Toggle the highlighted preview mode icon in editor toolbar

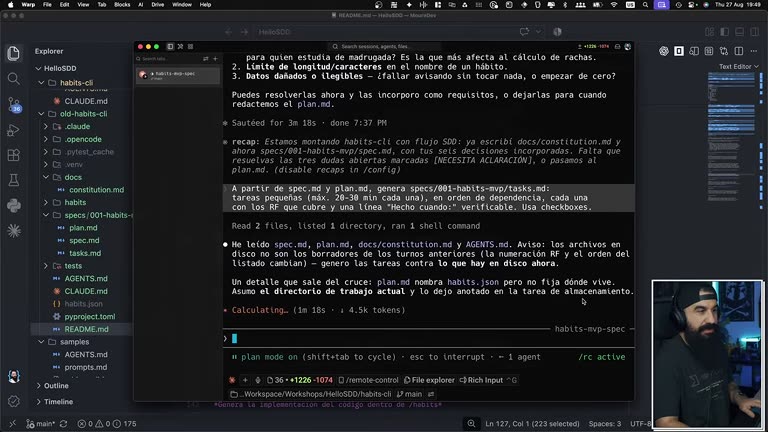coord(679,51)
